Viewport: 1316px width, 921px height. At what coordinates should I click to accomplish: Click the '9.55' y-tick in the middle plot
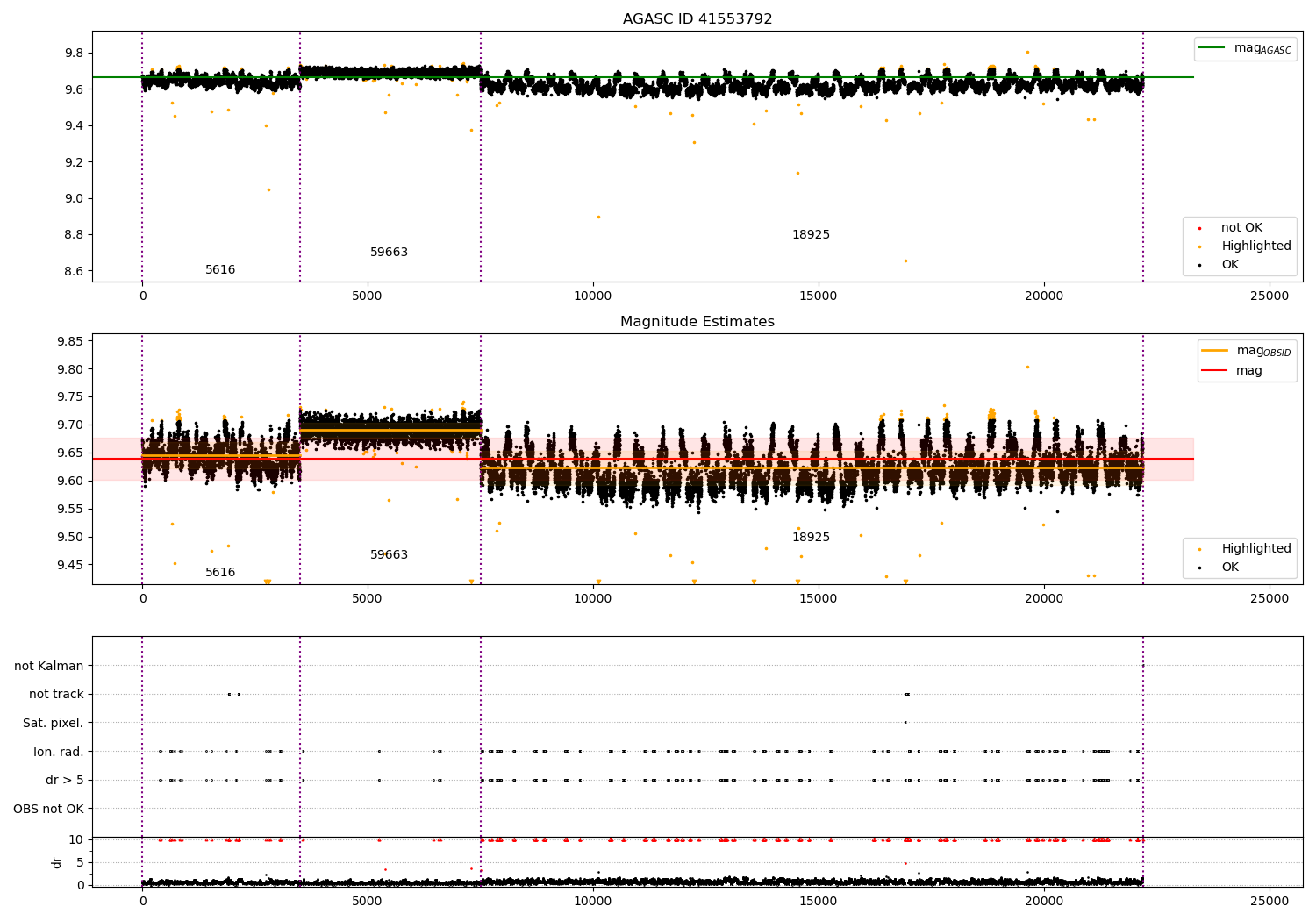[x=70, y=509]
